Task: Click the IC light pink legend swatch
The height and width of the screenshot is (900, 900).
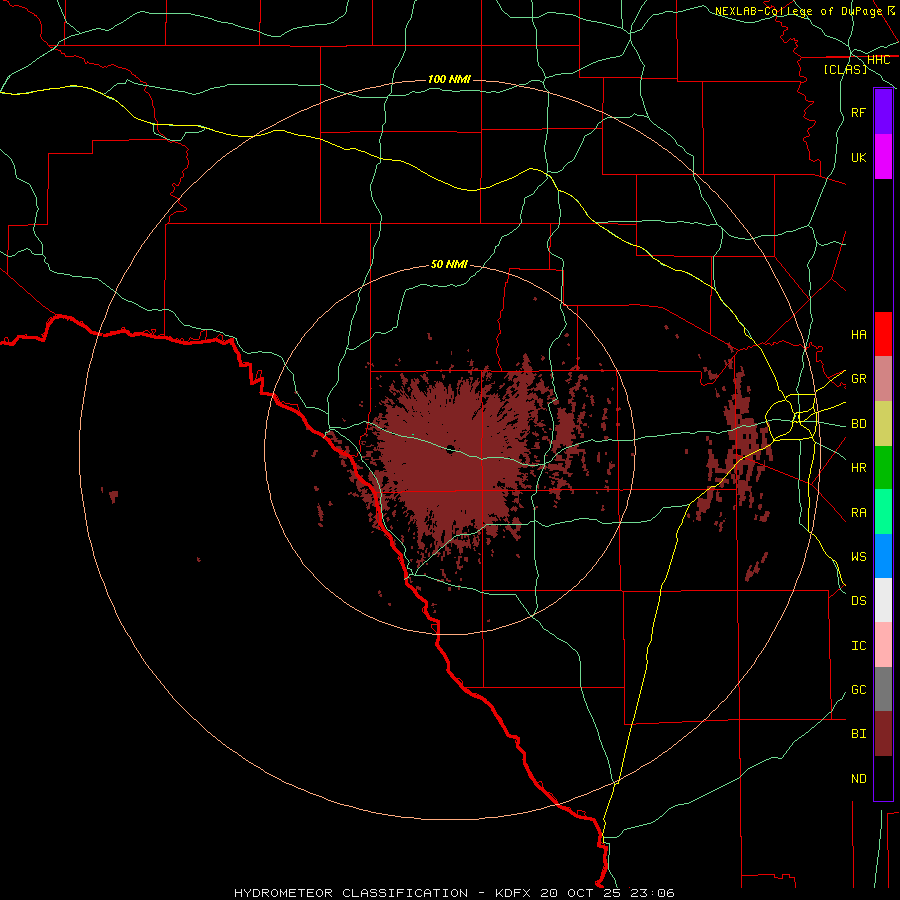Action: click(x=883, y=645)
